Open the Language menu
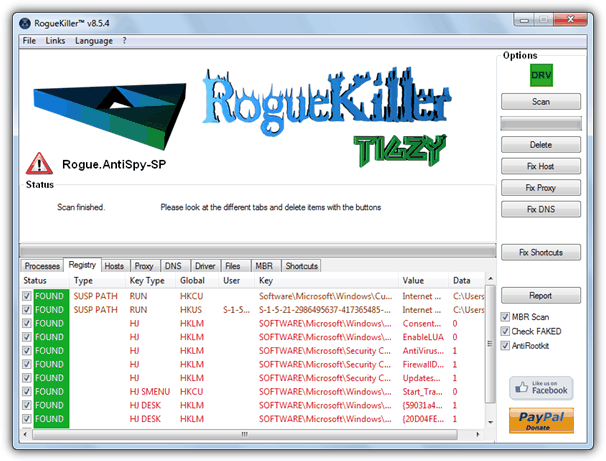Screen dimensions: 606x461 point(94,41)
